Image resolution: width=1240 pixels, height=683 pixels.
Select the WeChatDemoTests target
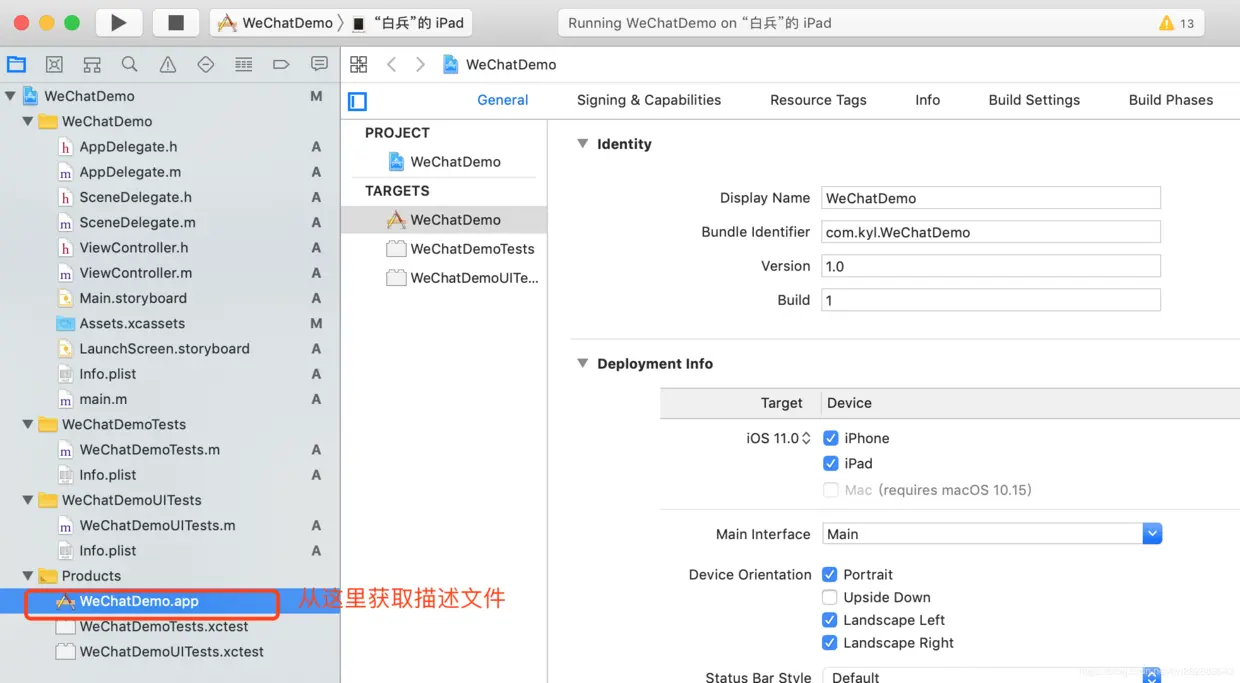coord(472,249)
